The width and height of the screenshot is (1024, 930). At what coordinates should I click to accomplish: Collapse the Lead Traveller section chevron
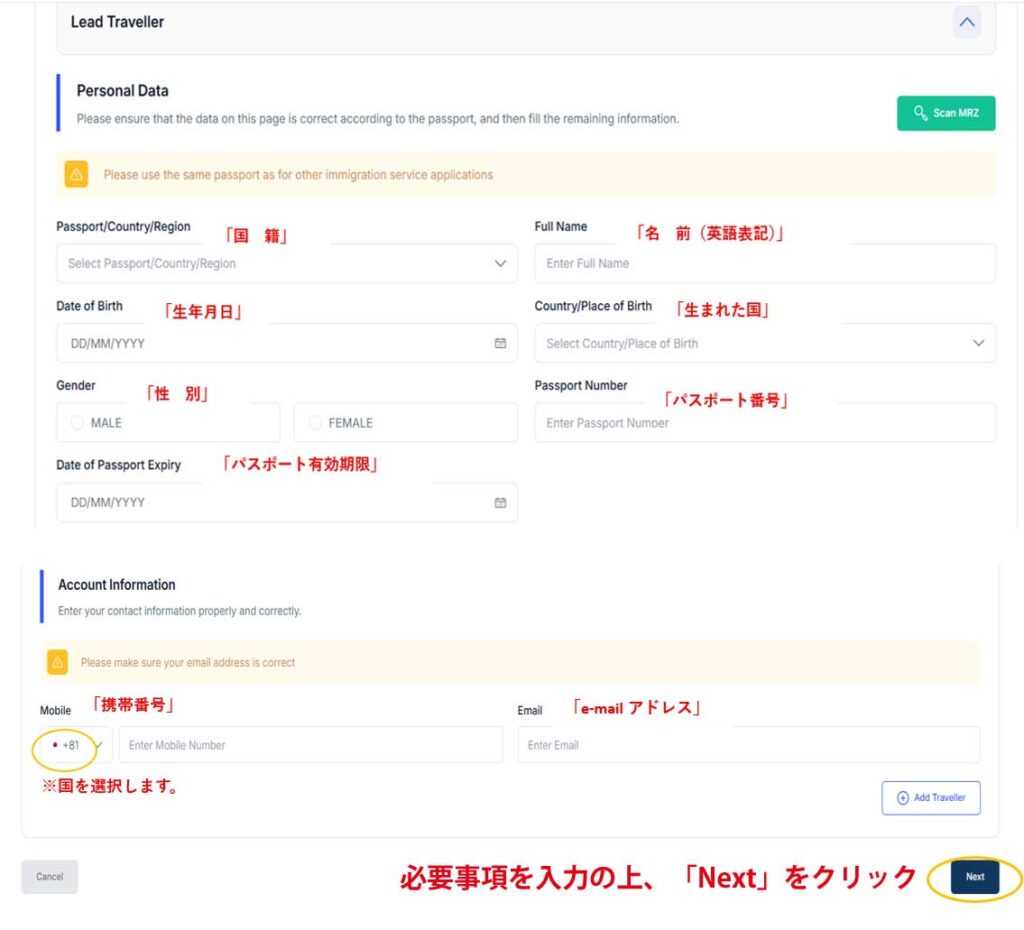coord(966,22)
